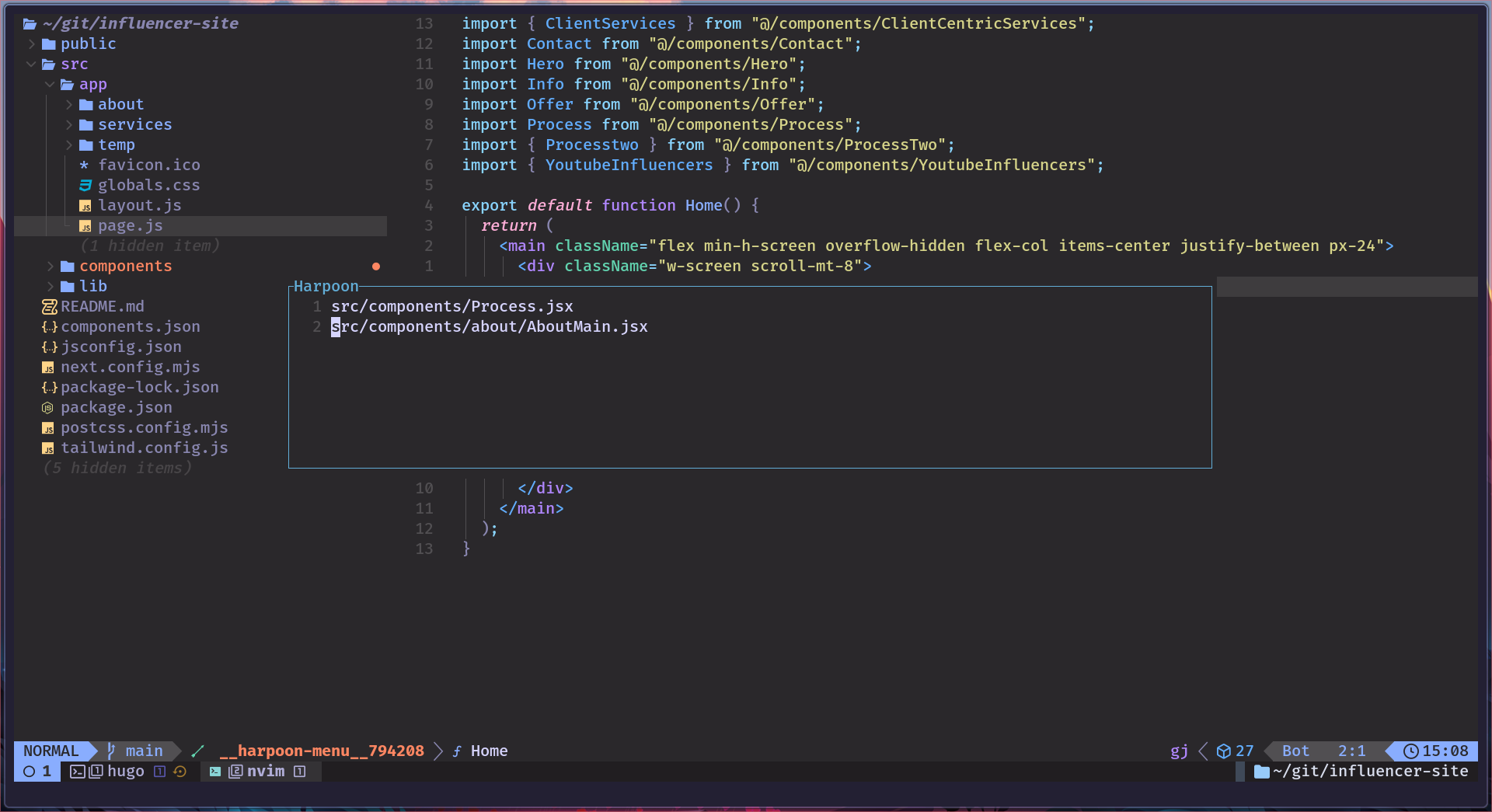The height and width of the screenshot is (812, 1492).
Task: Click the star icon beside favicon.ico
Action: (84, 165)
